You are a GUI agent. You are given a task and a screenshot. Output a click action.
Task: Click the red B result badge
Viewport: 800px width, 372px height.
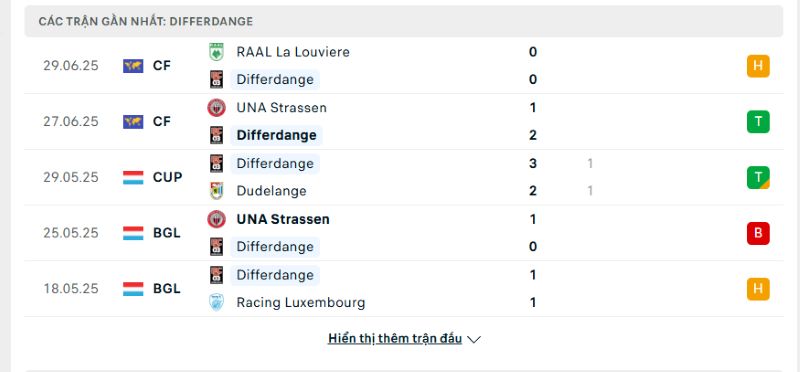click(x=758, y=233)
